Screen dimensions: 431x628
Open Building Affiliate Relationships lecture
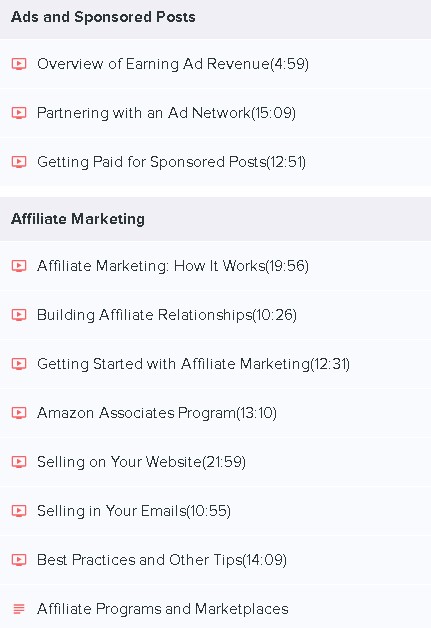click(216, 315)
